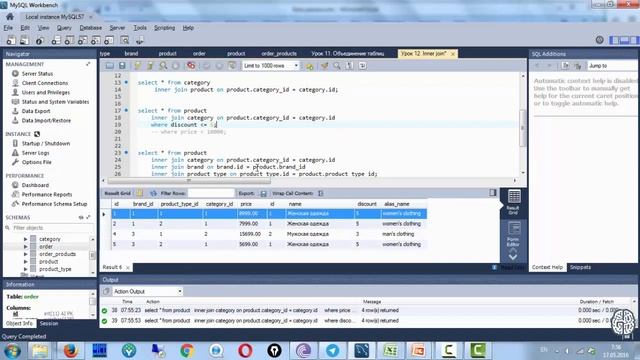The width and height of the screenshot is (640, 360).
Task: Toggle word wrap icon in editor toolbar
Action: tap(362, 66)
